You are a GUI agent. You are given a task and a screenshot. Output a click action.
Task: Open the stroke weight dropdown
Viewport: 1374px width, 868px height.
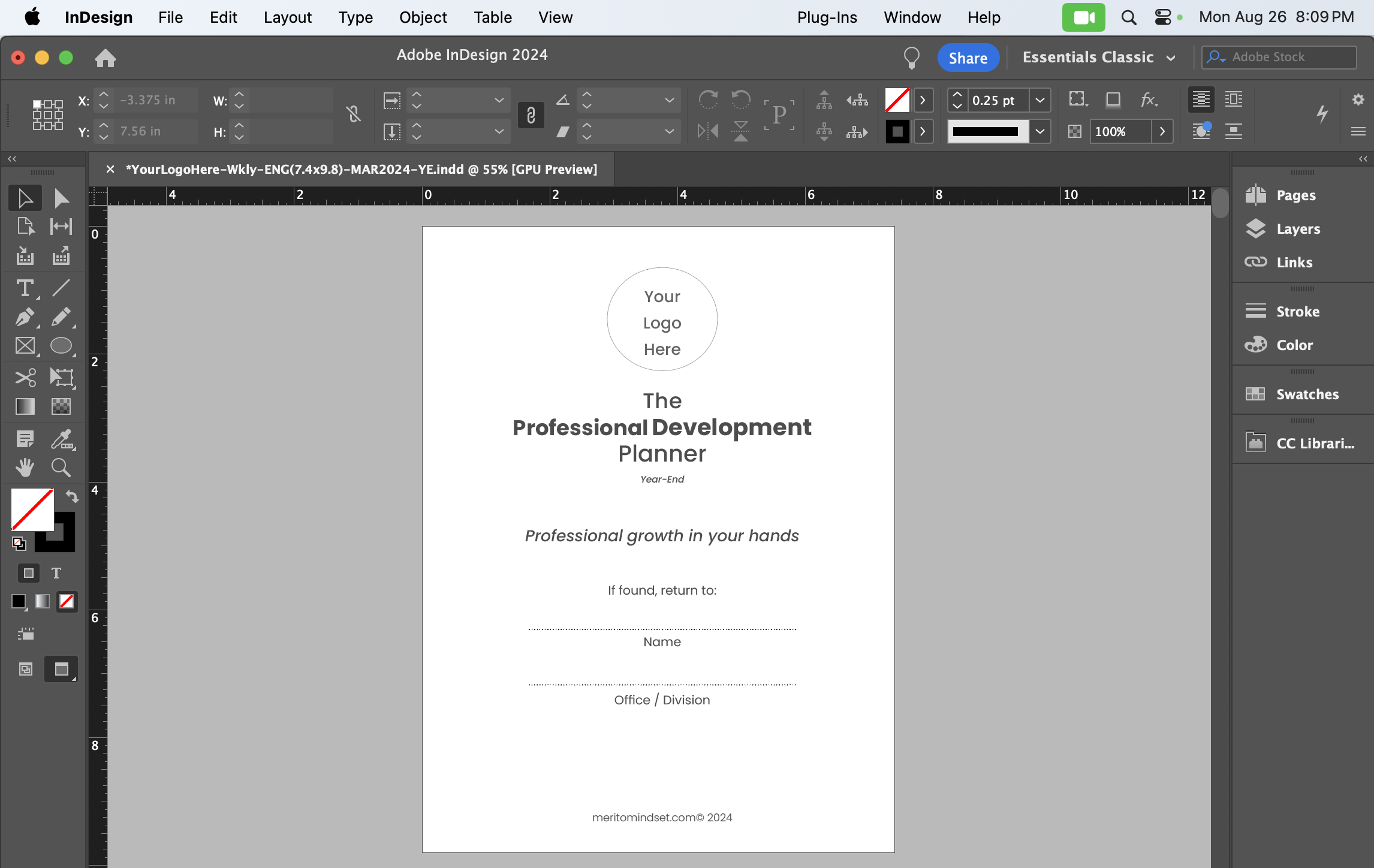(1040, 100)
